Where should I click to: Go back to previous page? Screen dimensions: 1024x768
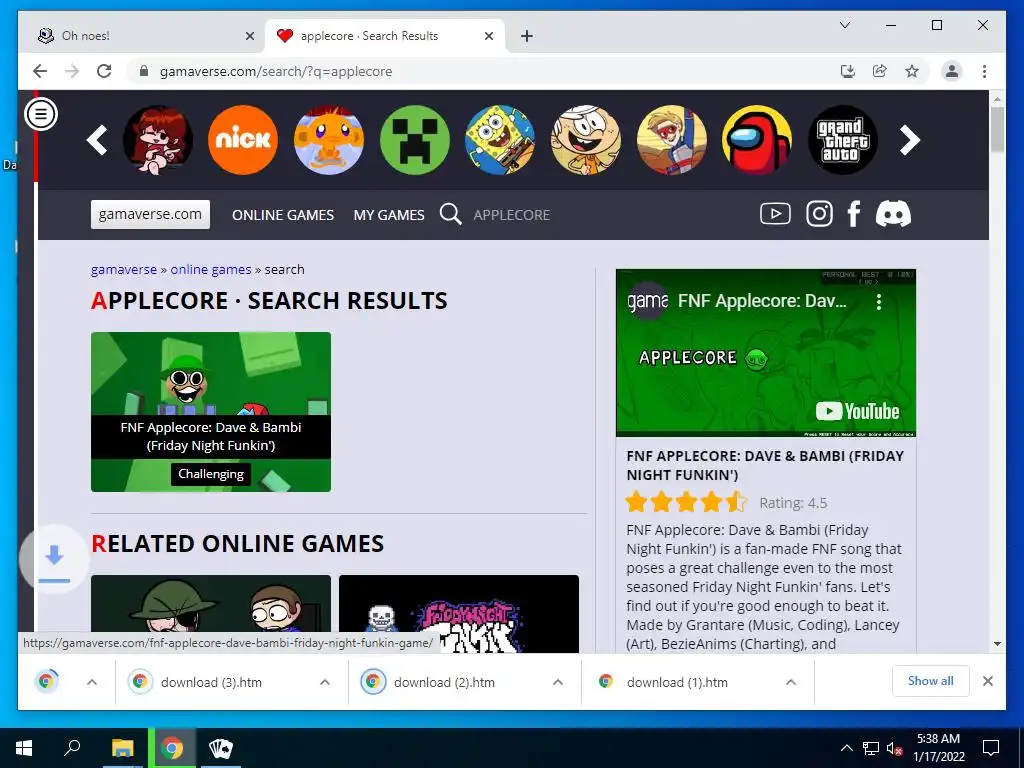(x=40, y=71)
